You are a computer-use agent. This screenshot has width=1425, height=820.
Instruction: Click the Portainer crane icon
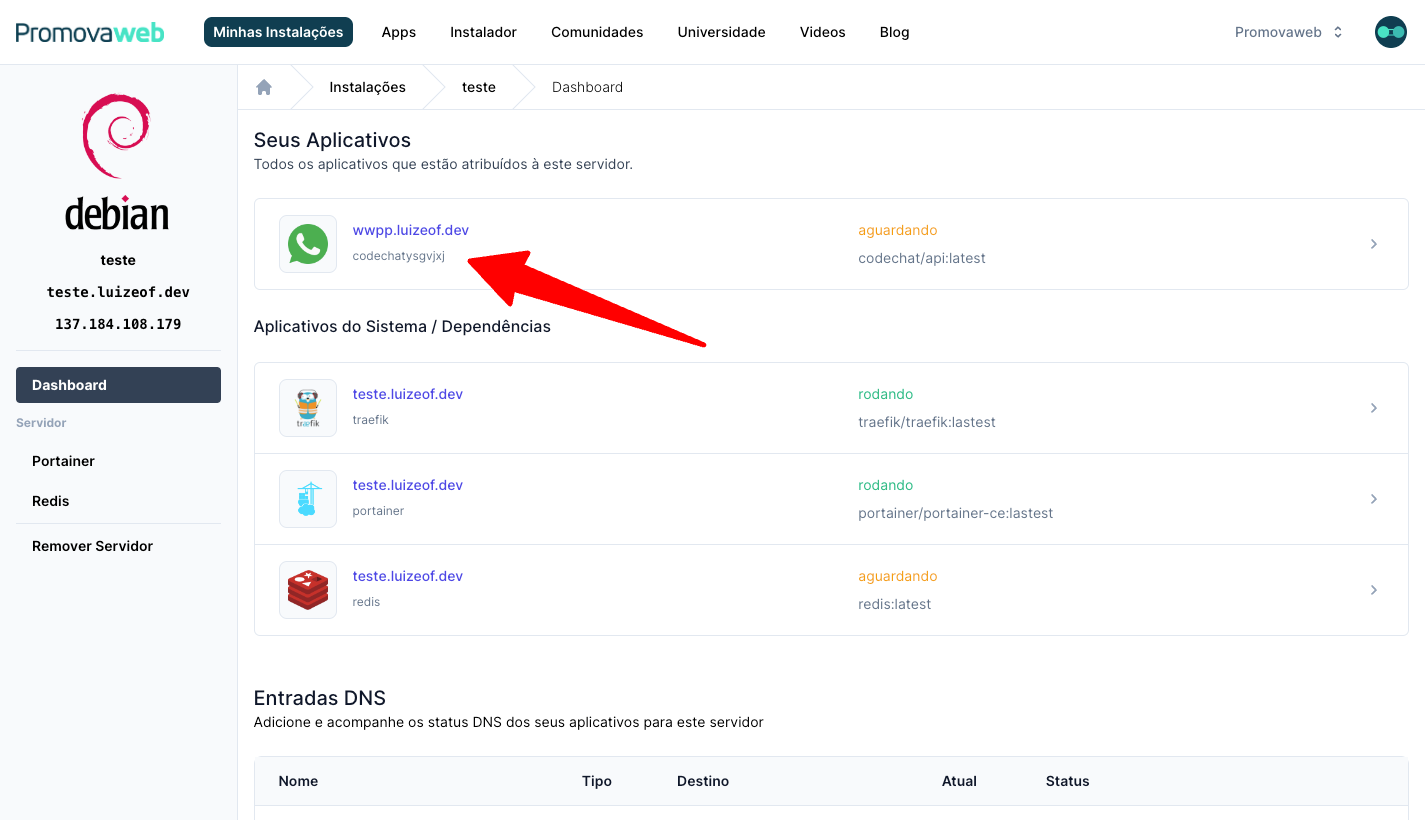pyautogui.click(x=308, y=499)
